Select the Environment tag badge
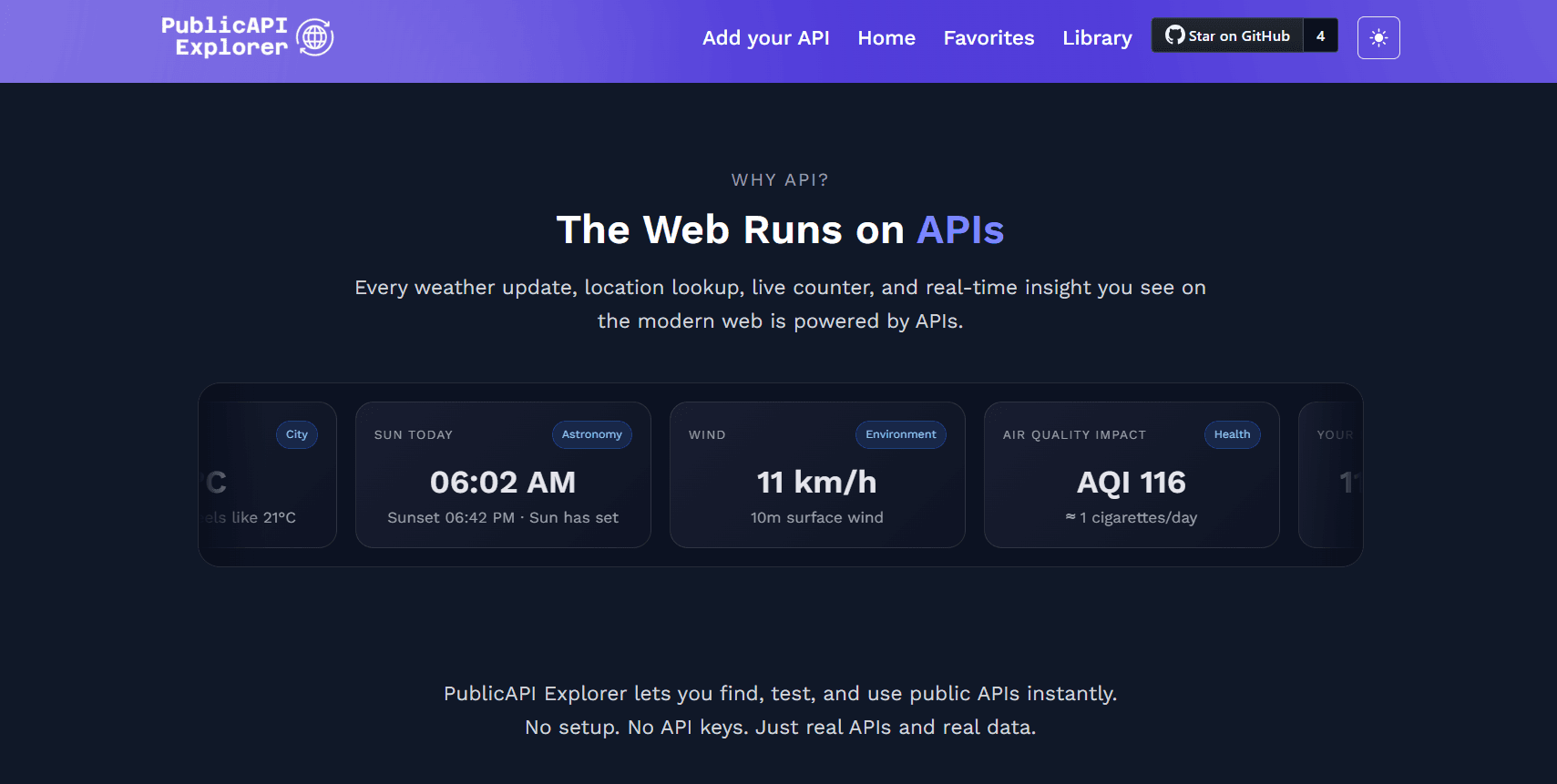The image size is (1557, 784). (x=900, y=434)
